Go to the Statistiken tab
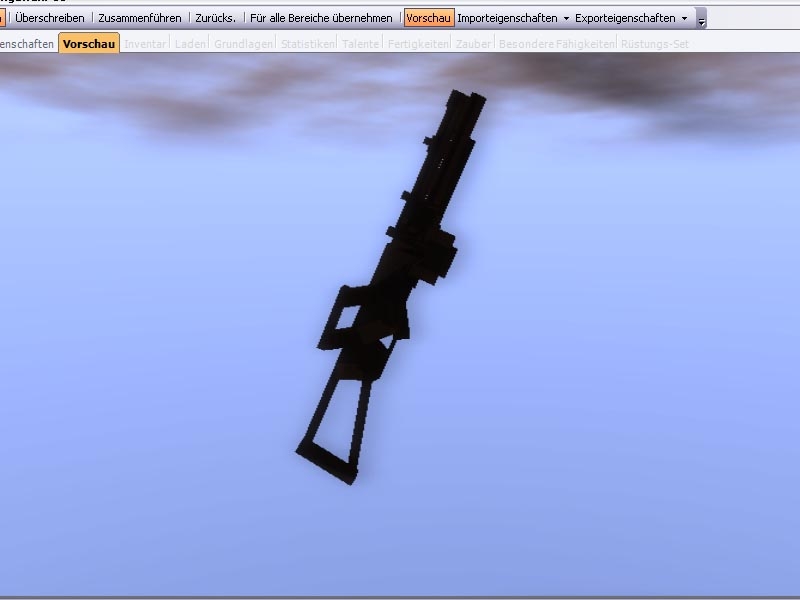 coord(307,44)
